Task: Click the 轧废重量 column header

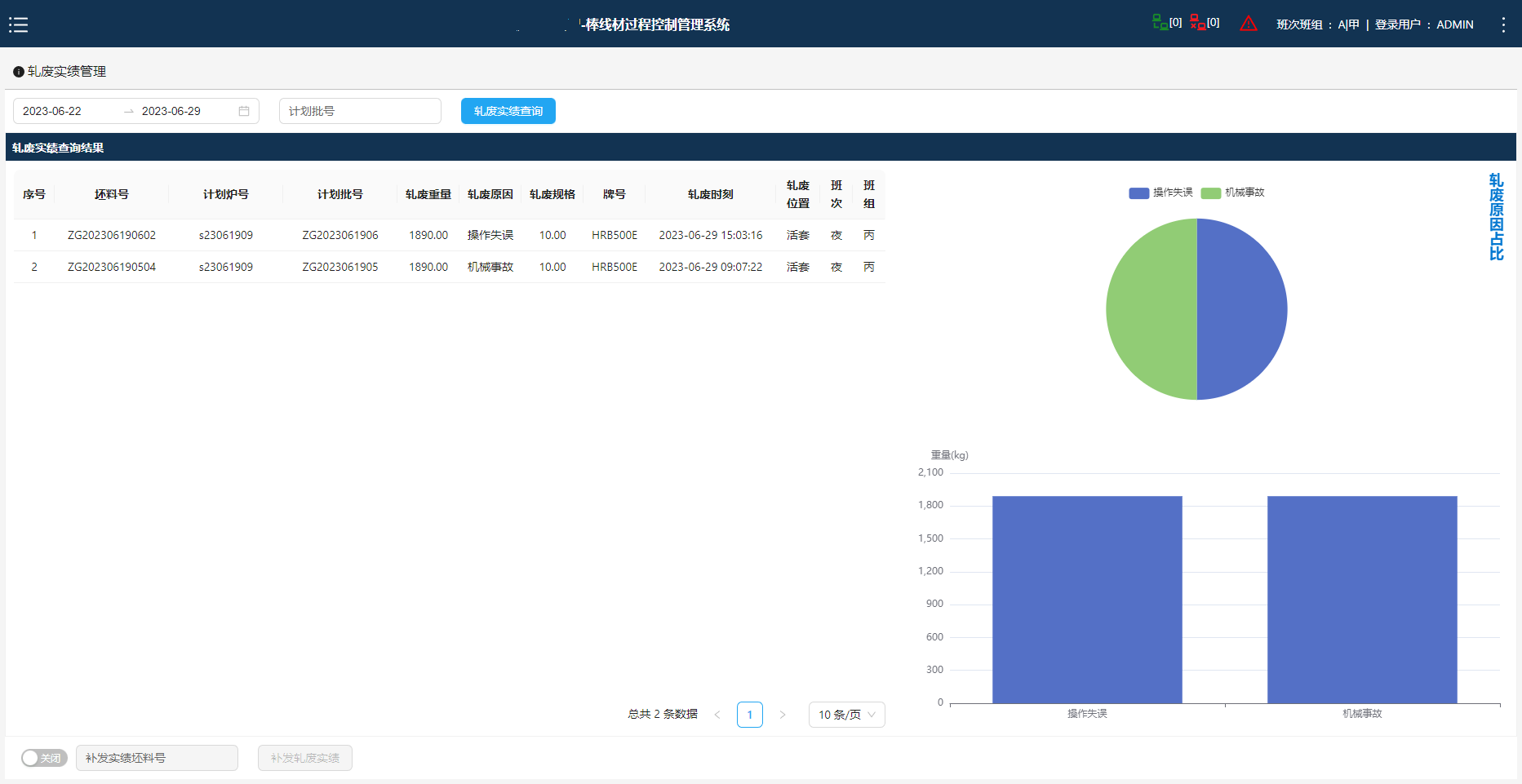Action: click(x=428, y=194)
